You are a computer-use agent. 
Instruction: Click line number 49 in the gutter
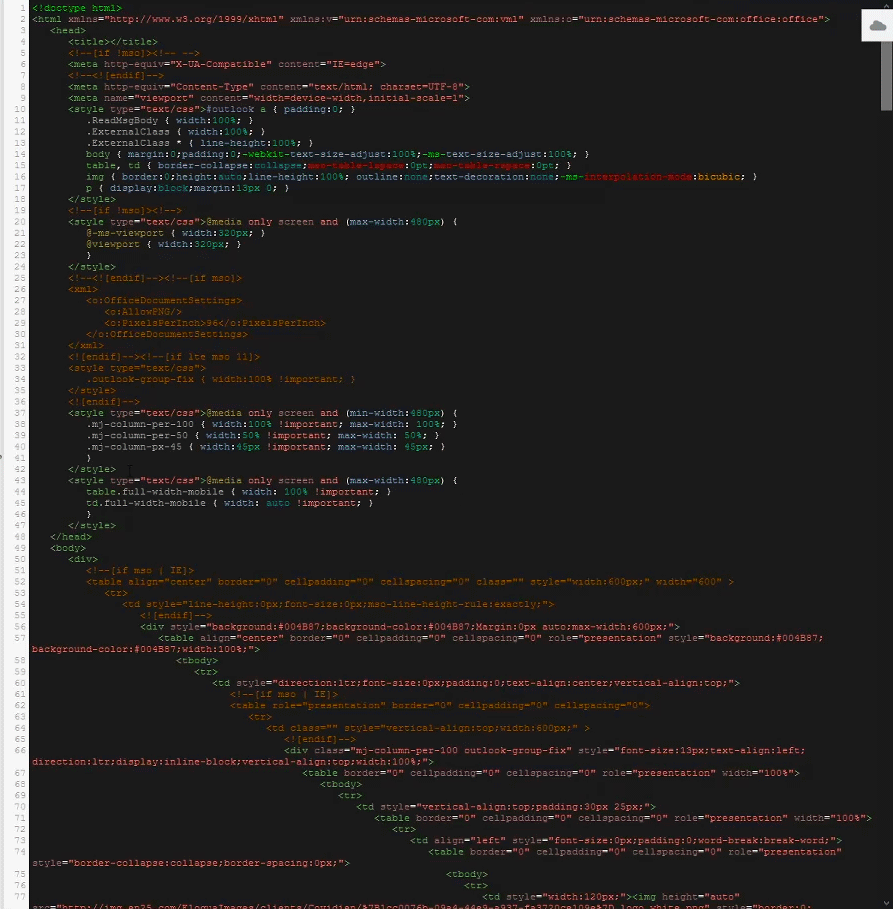click(x=20, y=548)
